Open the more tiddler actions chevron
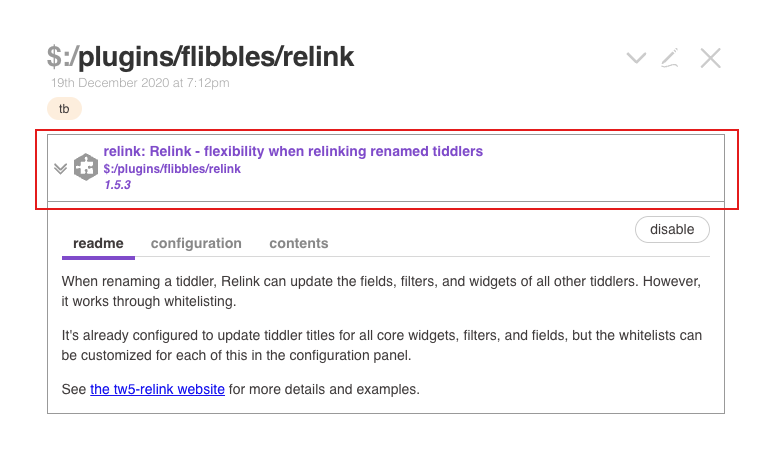Image resolution: width=774 pixels, height=457 pixels. click(636, 58)
